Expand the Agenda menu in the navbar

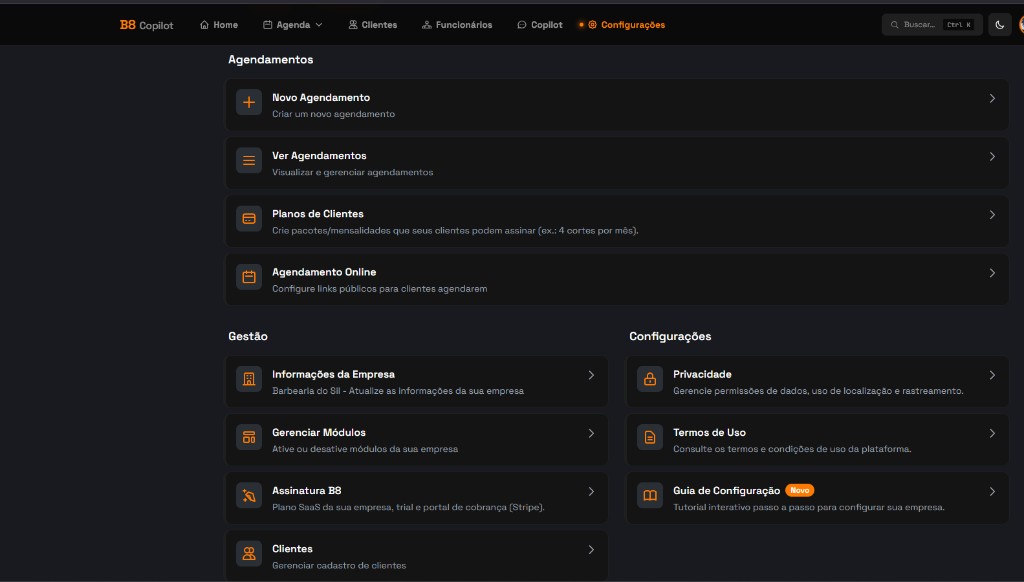click(292, 24)
